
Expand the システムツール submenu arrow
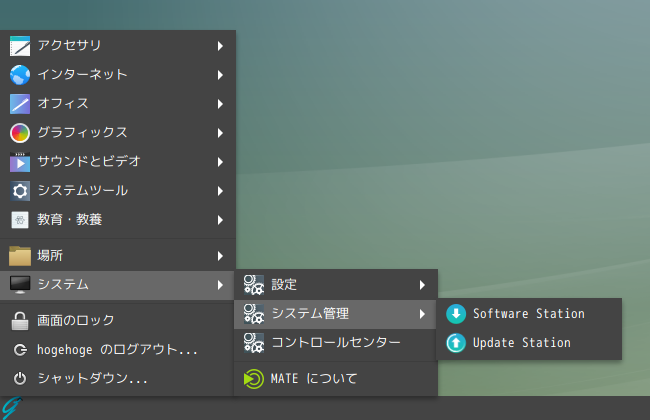(220, 191)
